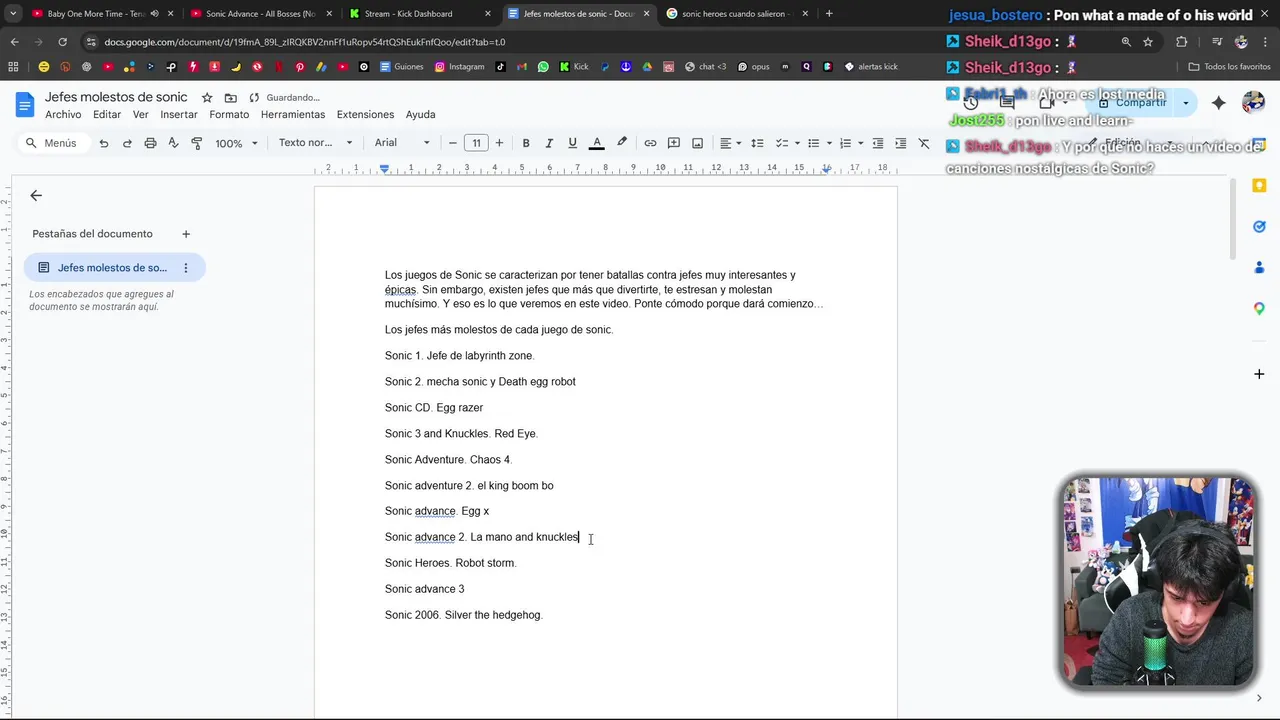Click the Increase indent icon
The width and height of the screenshot is (1280, 720).
pyautogui.click(x=900, y=143)
